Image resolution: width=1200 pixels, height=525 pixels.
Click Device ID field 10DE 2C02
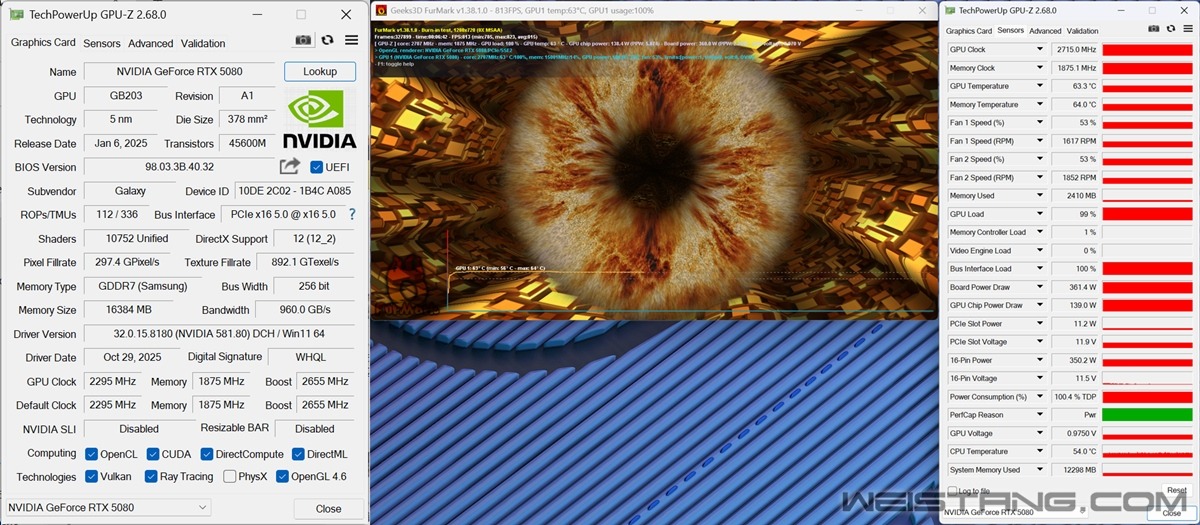[294, 191]
